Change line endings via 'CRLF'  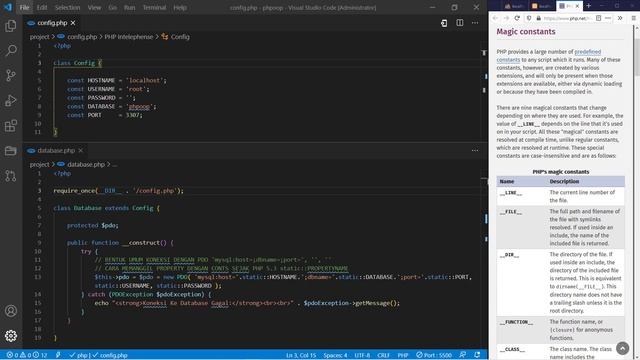(383, 355)
